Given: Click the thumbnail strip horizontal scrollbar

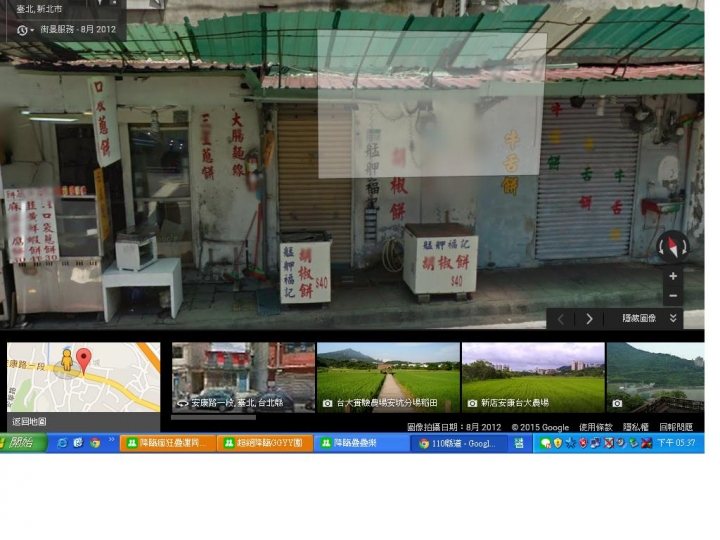Looking at the screenshot, I should 214,417.
